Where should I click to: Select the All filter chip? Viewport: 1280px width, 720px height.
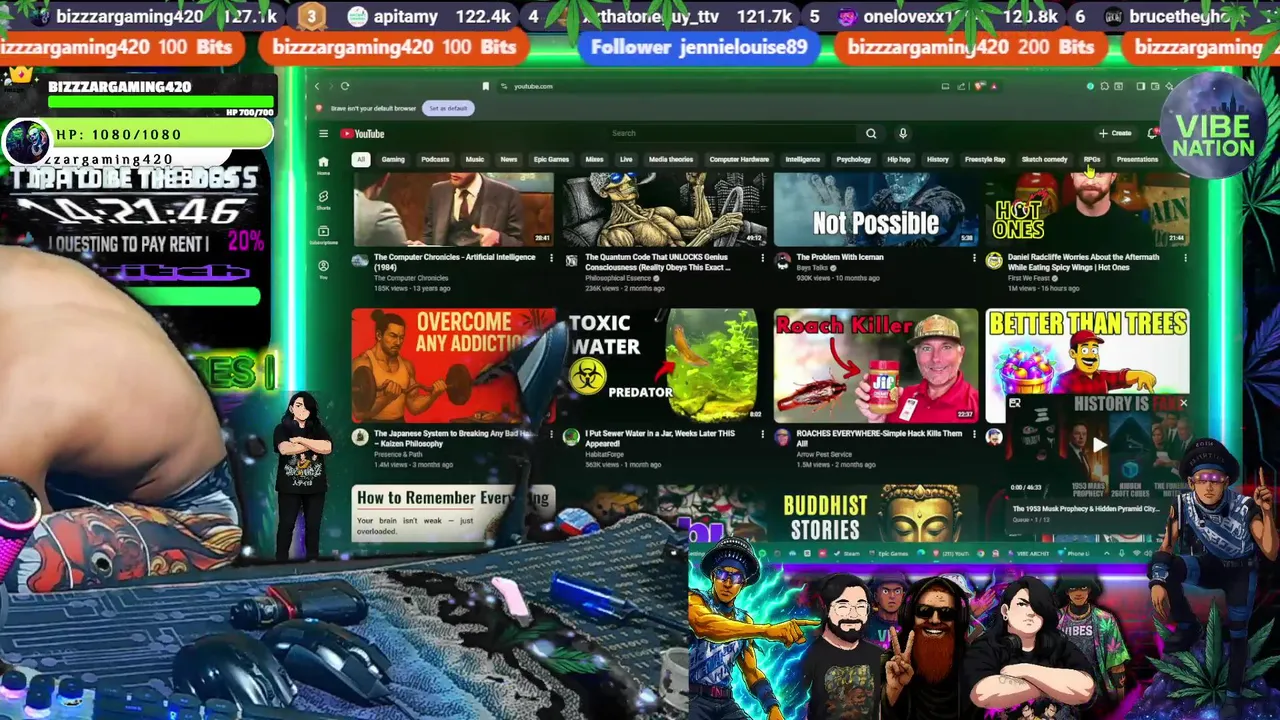tap(361, 160)
